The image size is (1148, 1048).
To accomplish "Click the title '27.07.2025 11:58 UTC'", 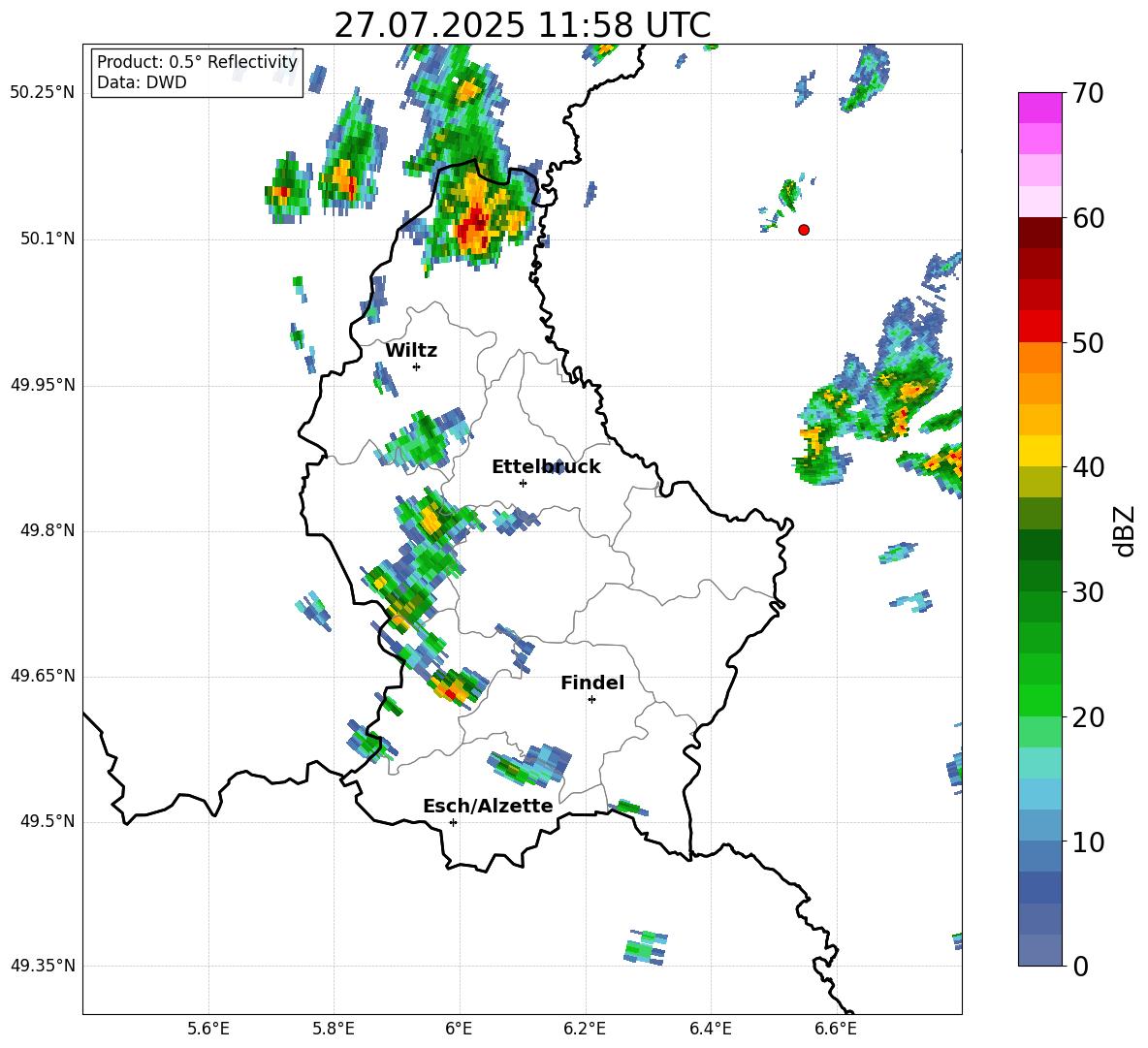I will [522, 25].
